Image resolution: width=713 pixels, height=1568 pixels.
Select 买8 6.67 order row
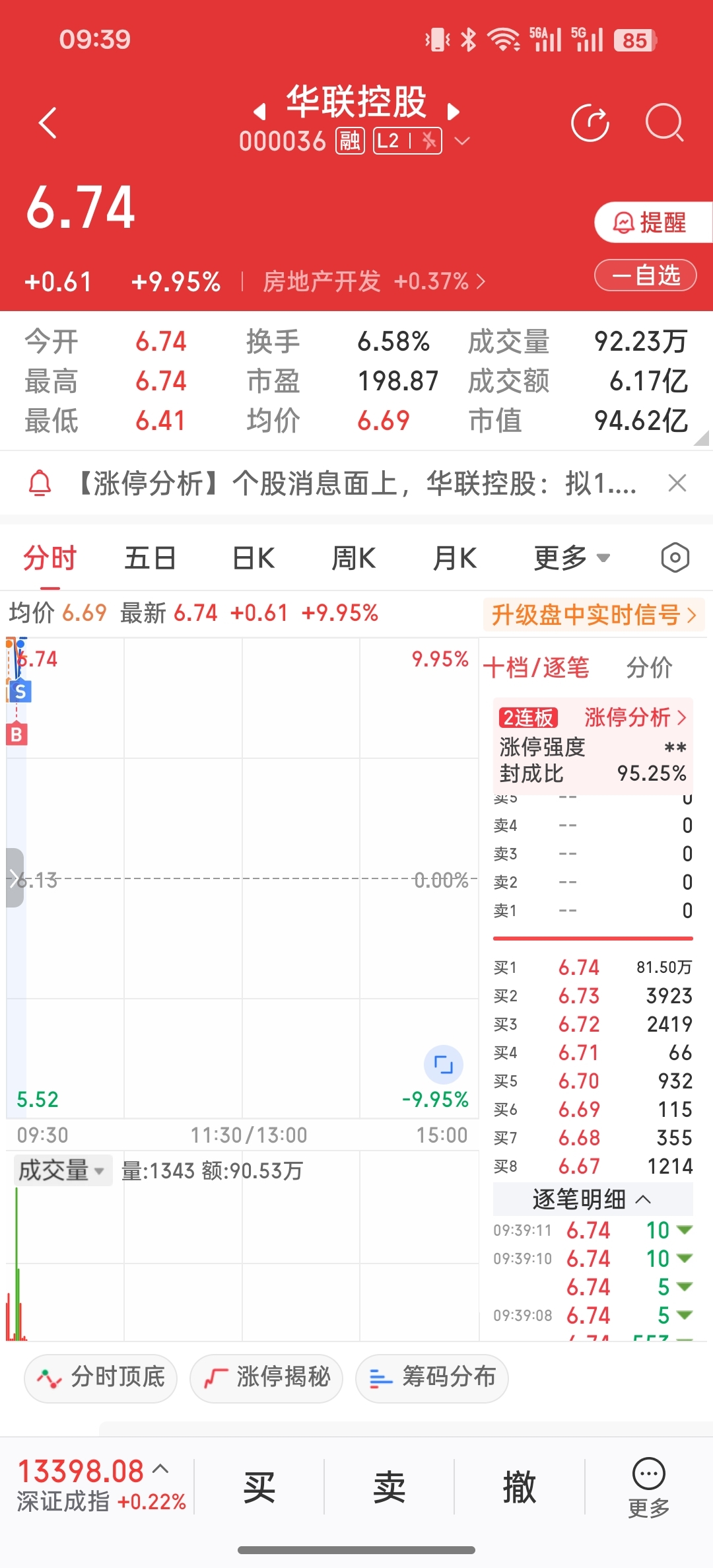coord(593,1166)
